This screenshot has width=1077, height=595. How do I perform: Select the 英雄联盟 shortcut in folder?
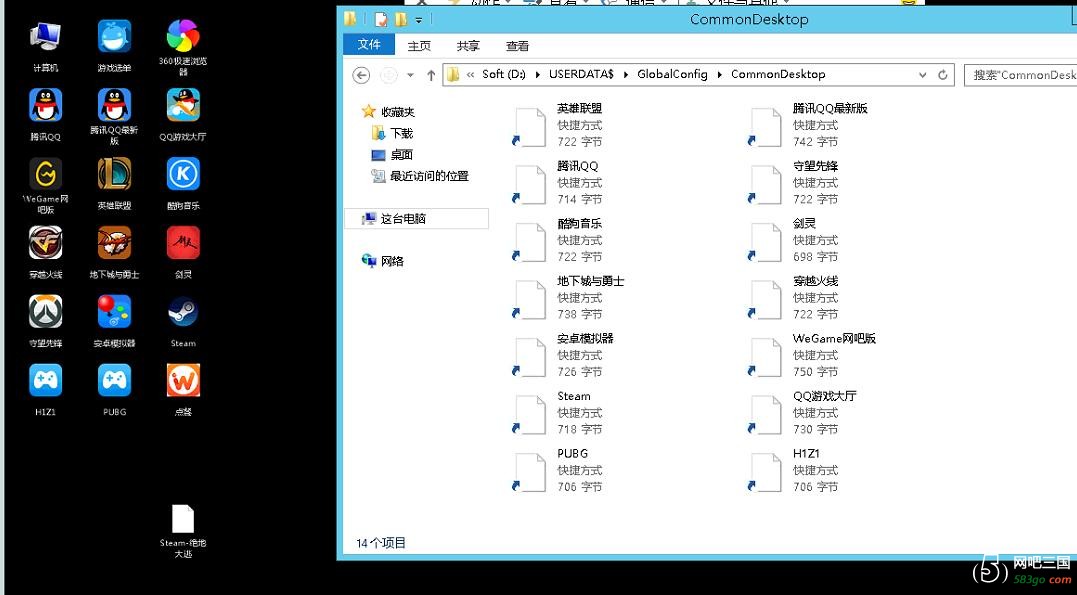tap(560, 125)
